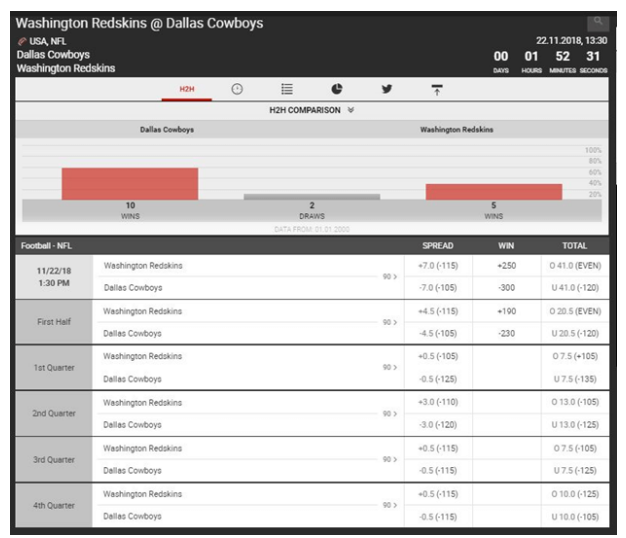Expand more bets for First Half
Viewport: 626px width, 538px height.
[x=390, y=322]
